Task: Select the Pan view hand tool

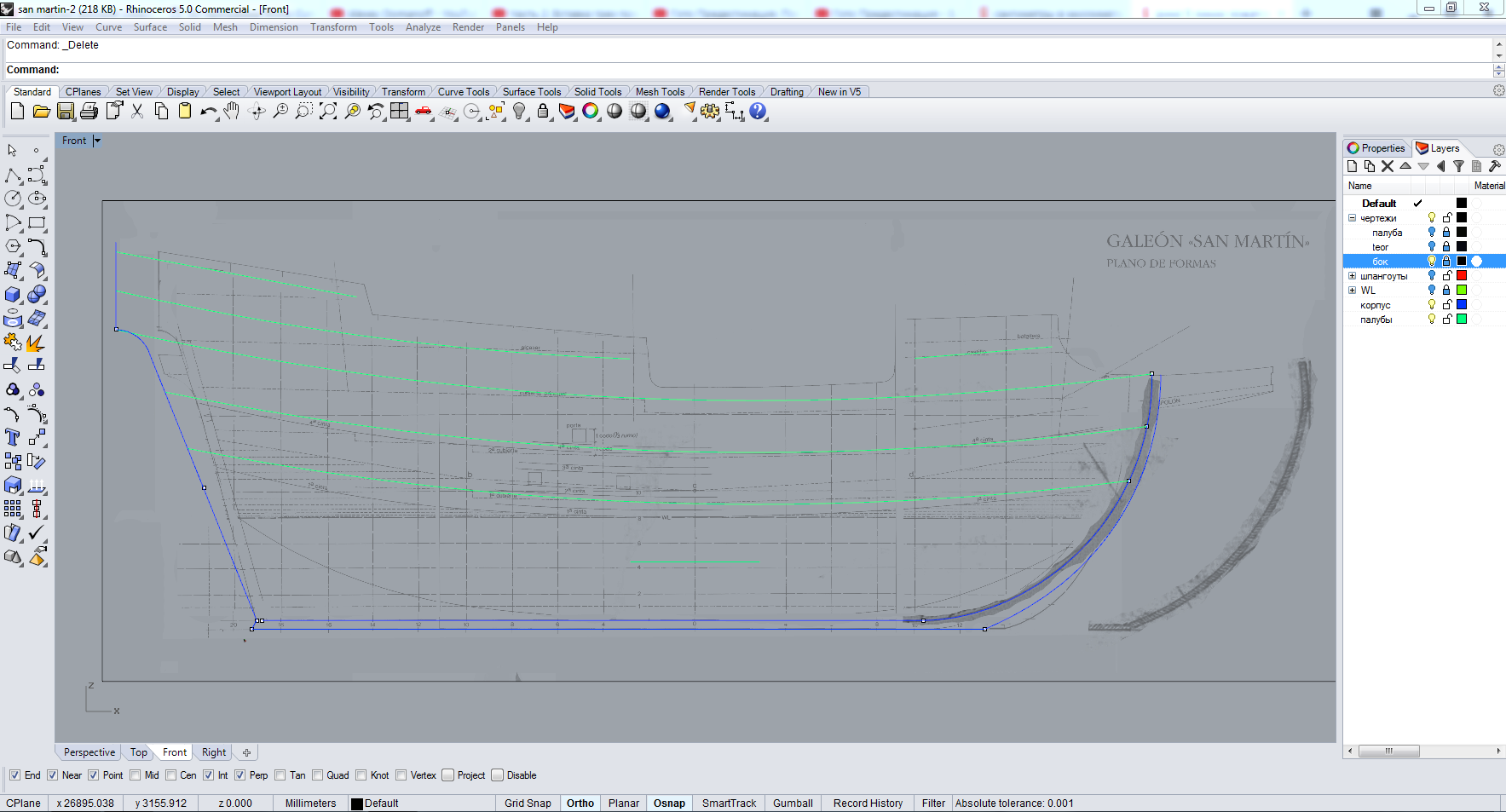Action: coord(232,112)
